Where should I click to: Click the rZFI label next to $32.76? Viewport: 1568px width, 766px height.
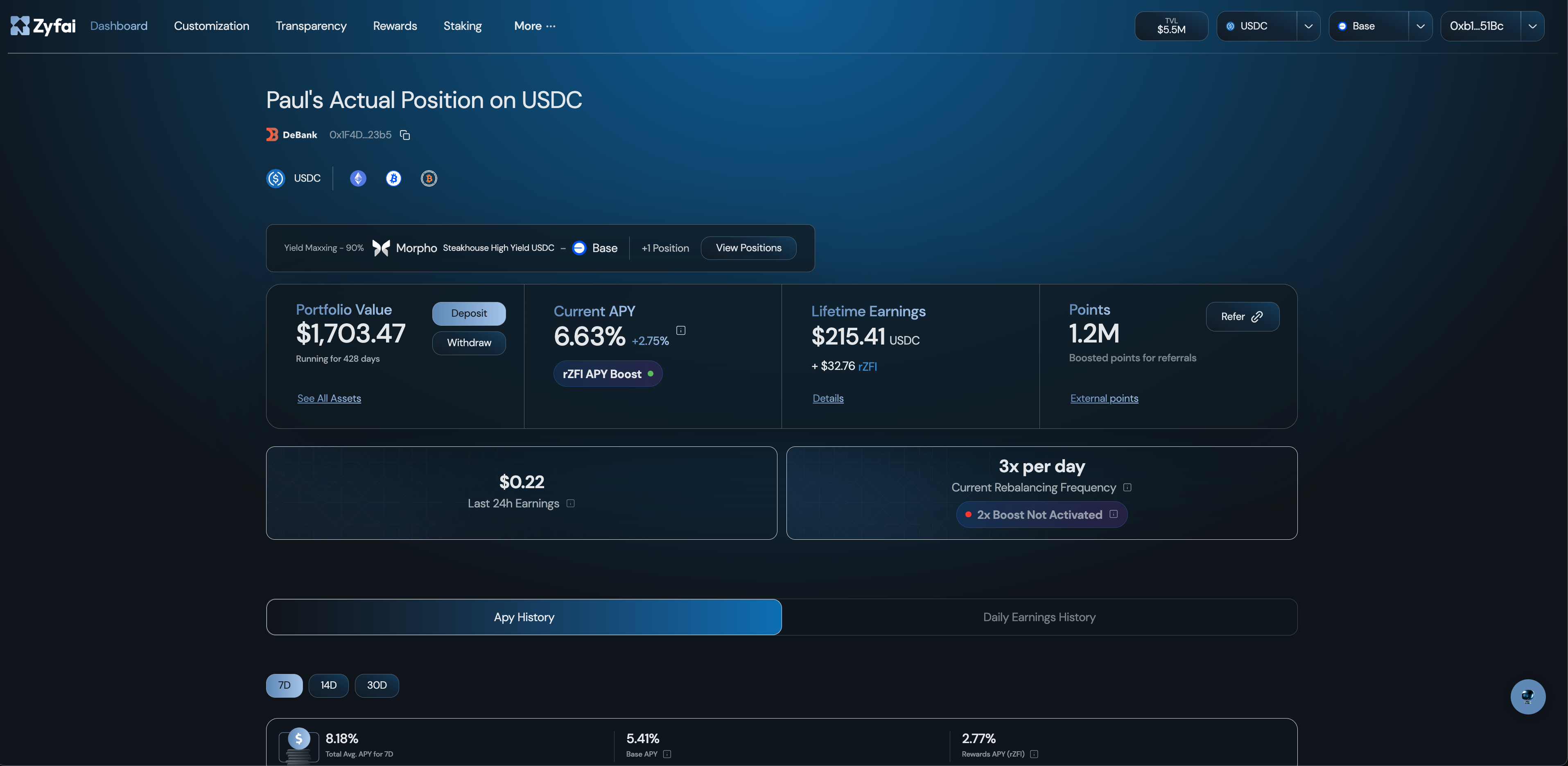coord(868,366)
